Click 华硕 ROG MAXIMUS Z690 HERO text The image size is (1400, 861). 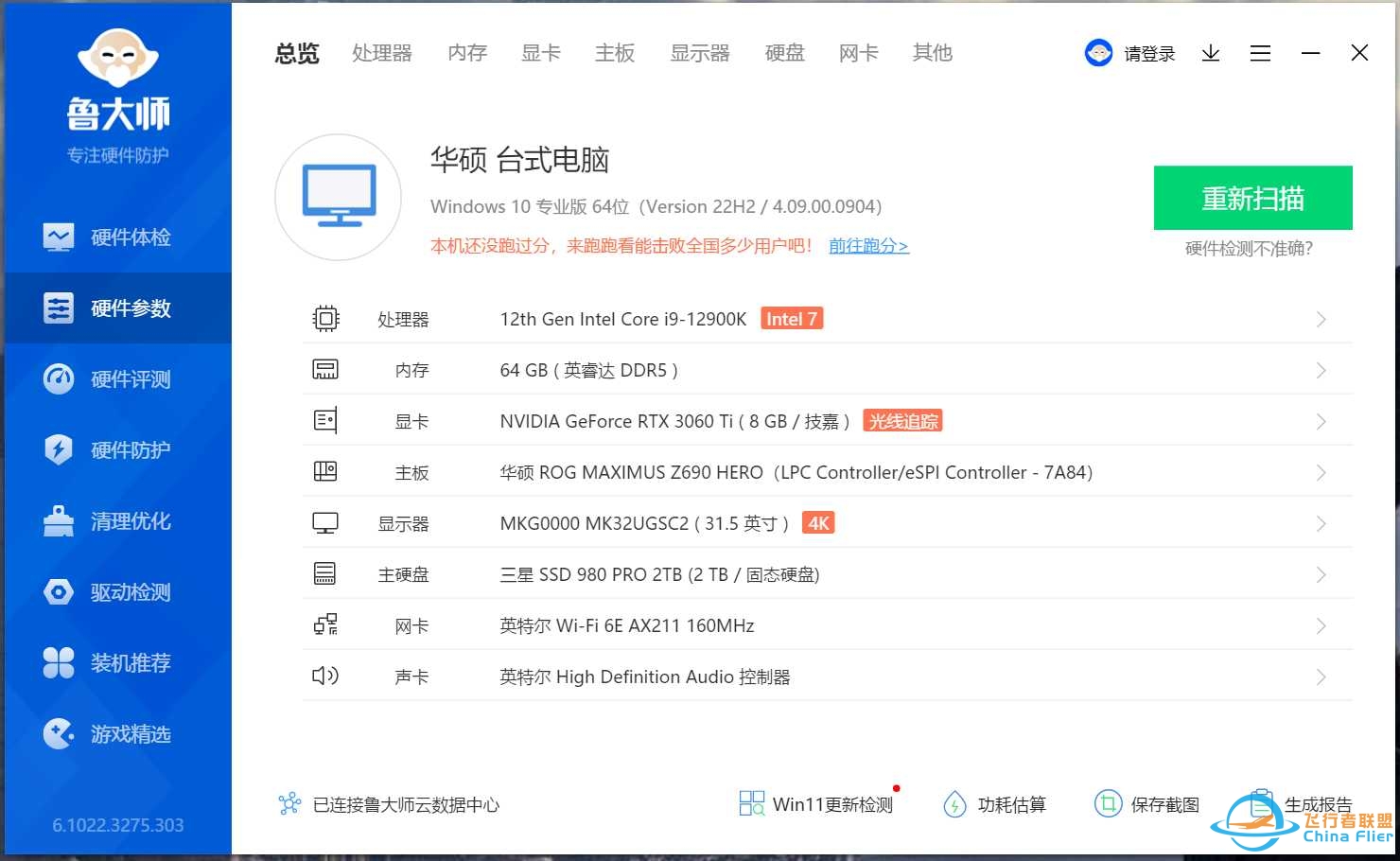[x=631, y=473]
